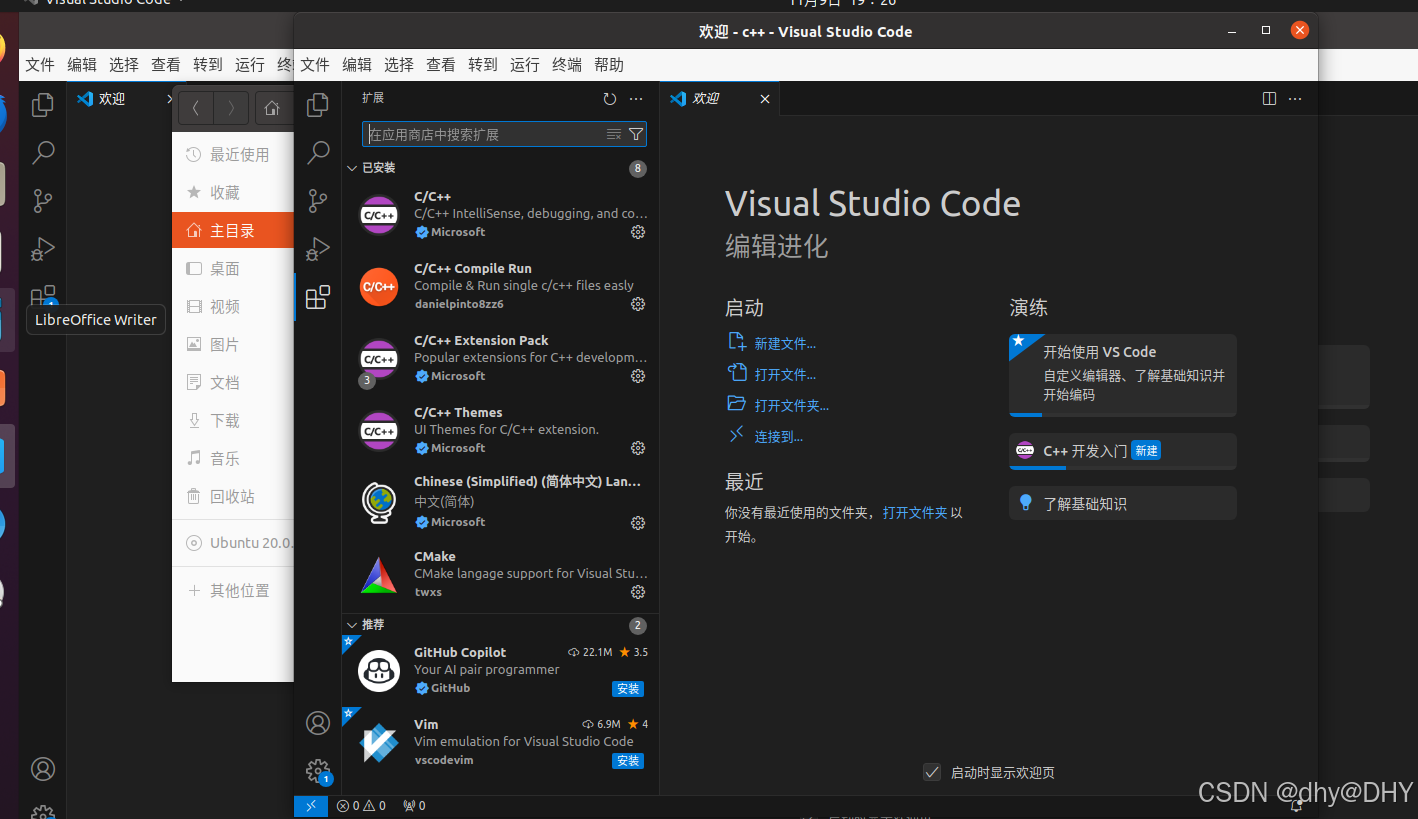This screenshot has height=819, width=1418.
Task: Open 运行 menu in background VS Code window
Action: (x=250, y=65)
